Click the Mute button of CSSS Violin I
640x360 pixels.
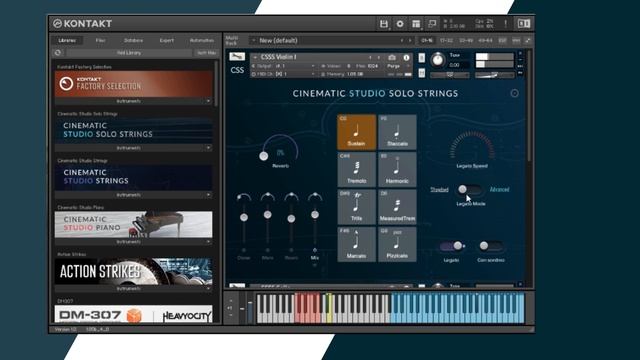tap(422, 73)
